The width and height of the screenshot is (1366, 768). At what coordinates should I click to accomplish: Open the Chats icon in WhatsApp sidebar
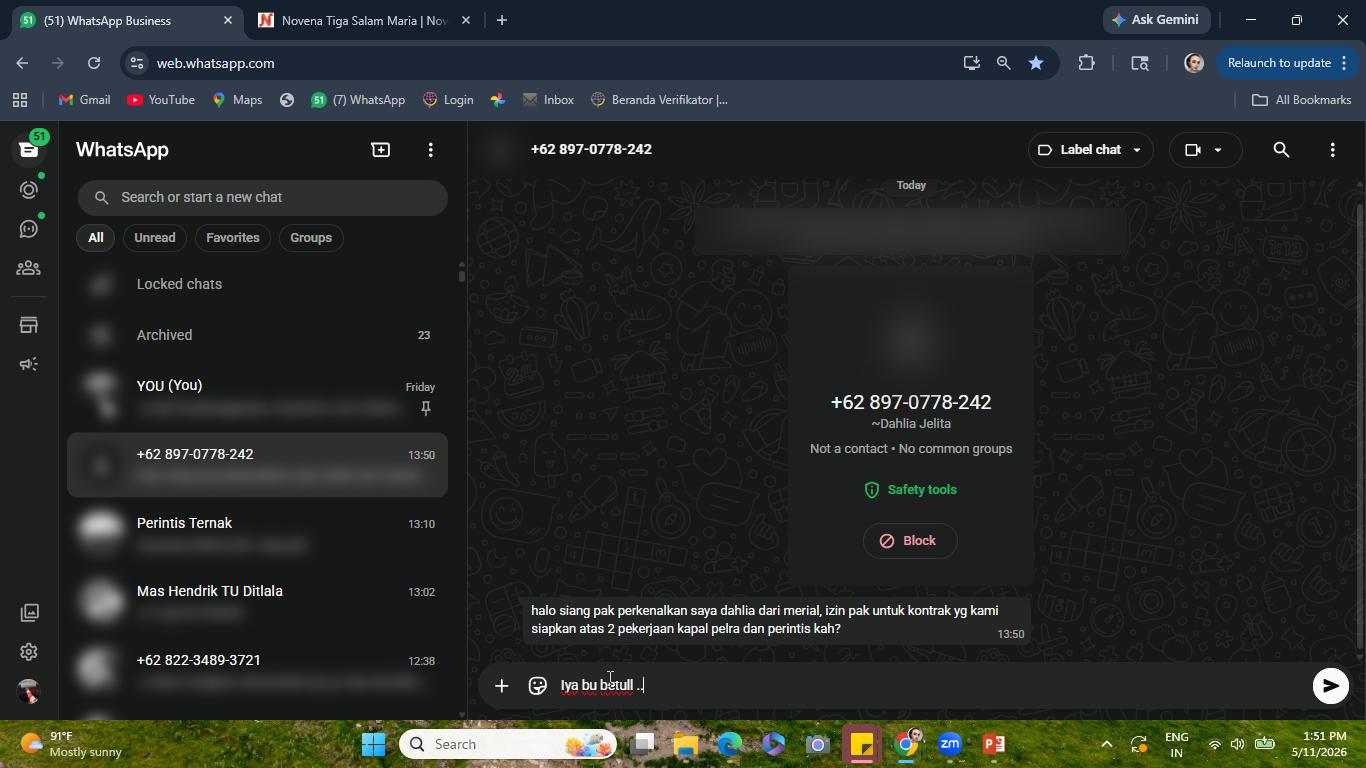(28, 149)
